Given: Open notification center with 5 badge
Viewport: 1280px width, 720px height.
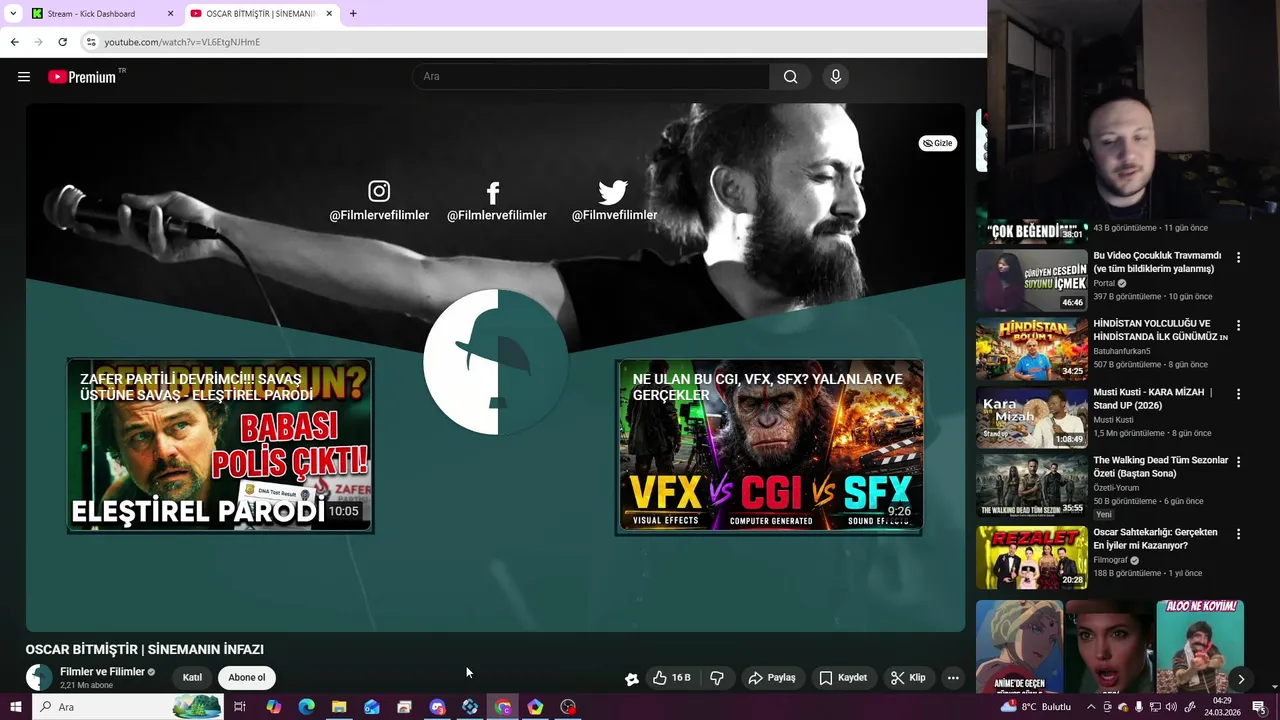Looking at the screenshot, I should [x=1259, y=707].
